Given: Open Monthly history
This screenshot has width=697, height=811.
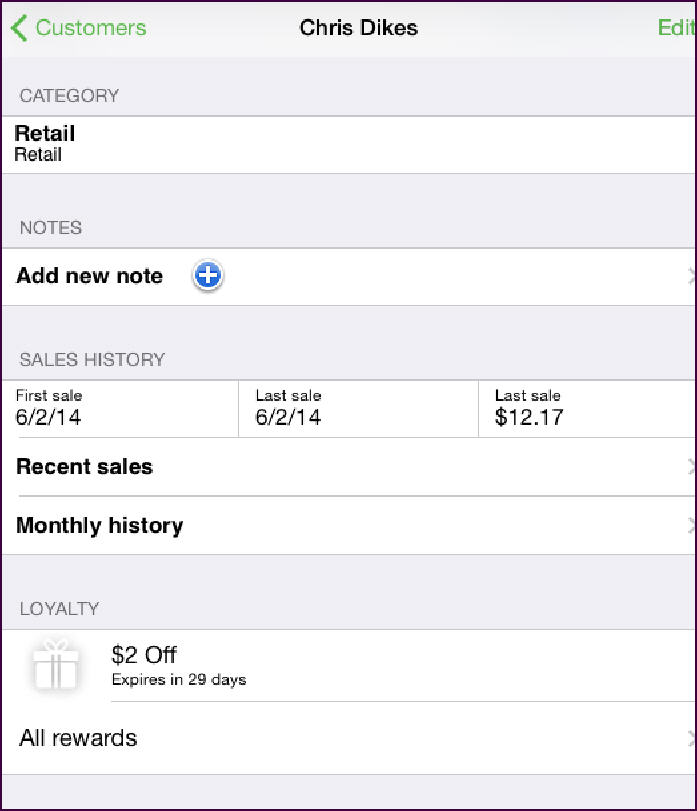Looking at the screenshot, I should click(348, 525).
